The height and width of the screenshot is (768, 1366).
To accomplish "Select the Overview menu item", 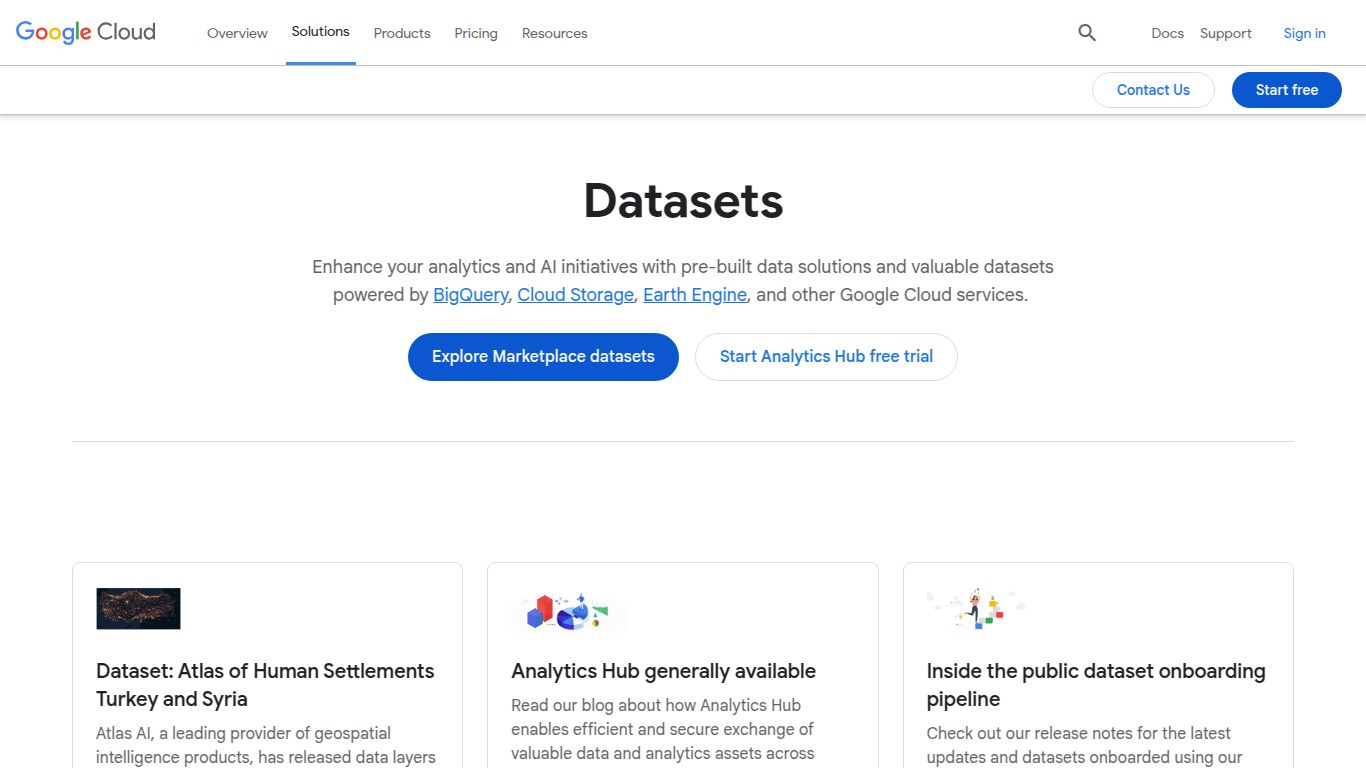I will click(x=237, y=33).
